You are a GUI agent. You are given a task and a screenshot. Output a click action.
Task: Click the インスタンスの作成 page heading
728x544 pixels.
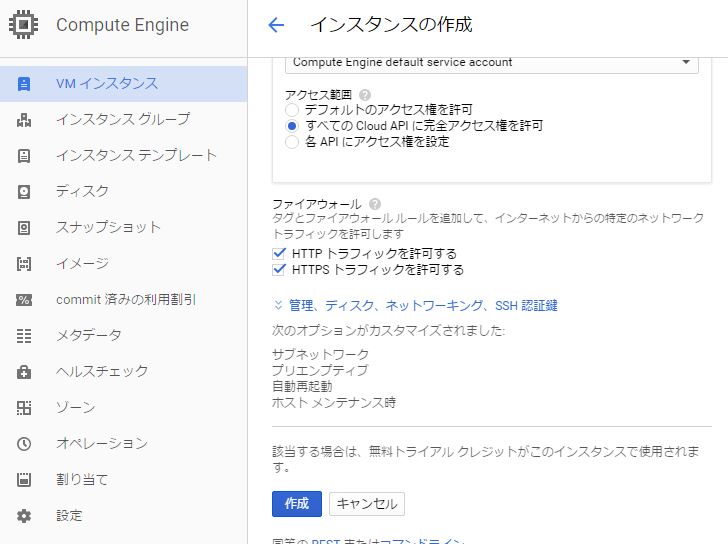391,25
